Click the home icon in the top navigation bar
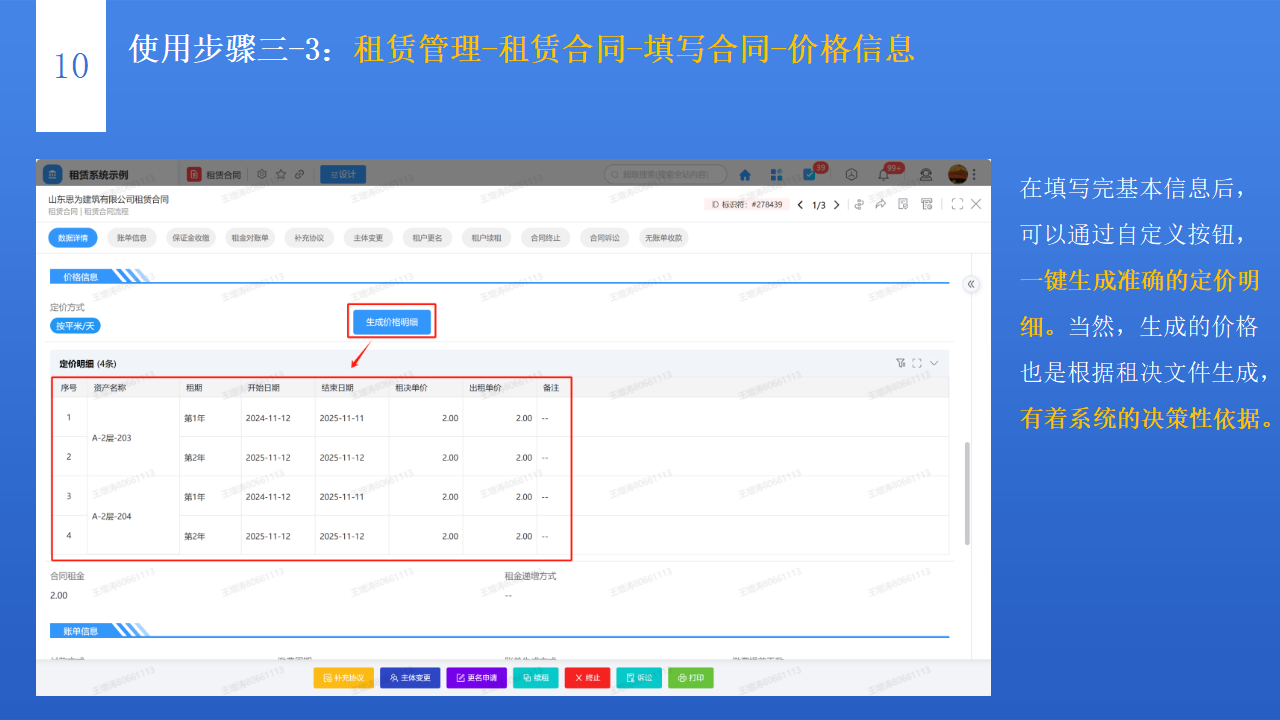Screen dimensions: 1280x720 (744, 173)
